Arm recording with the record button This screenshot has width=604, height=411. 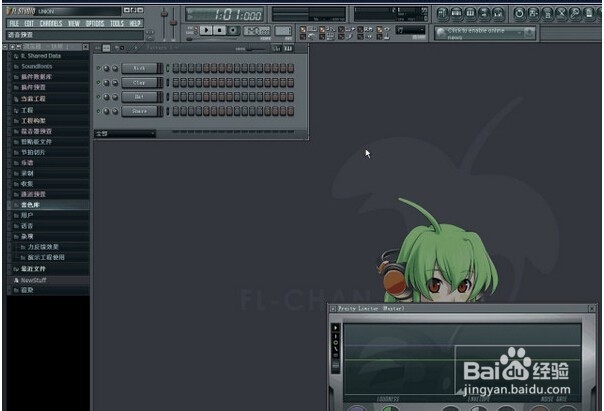tap(233, 30)
